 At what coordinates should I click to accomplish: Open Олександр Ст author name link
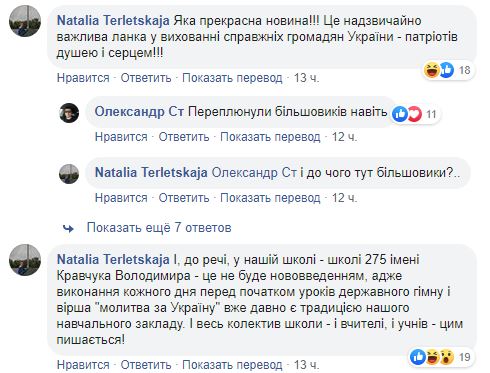[139, 112]
